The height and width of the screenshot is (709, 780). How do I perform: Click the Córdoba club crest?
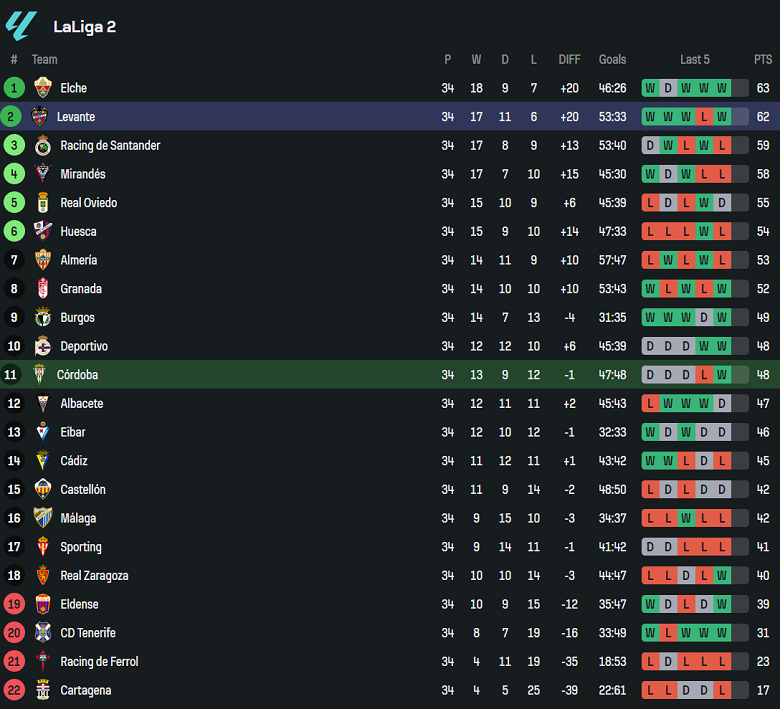(x=40, y=375)
